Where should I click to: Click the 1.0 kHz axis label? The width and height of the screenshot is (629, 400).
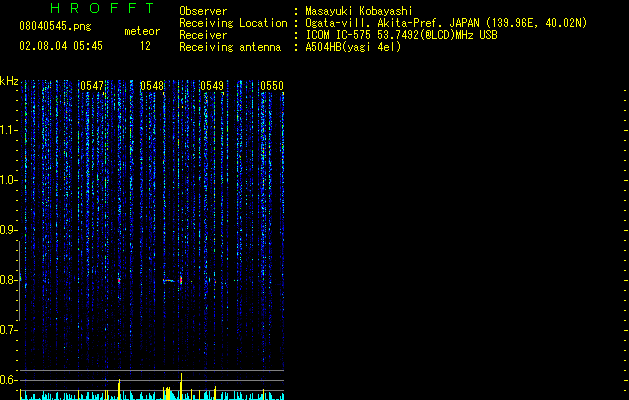pos(8,180)
